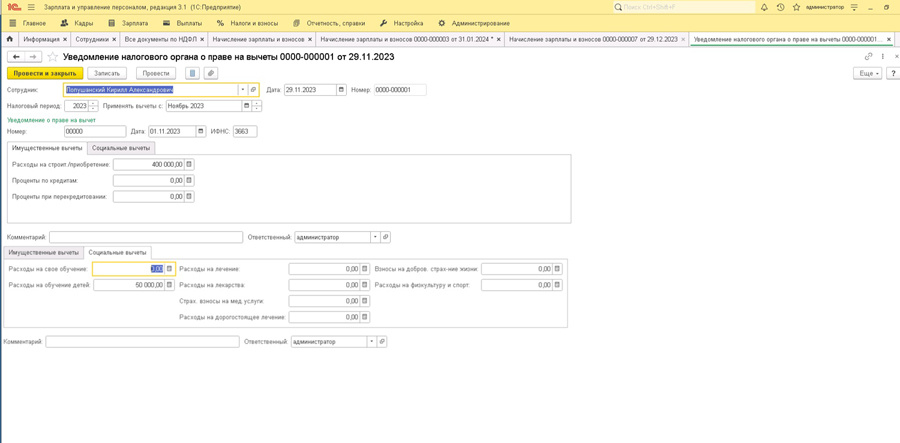Navigate forward with the right arrow
The image size is (900, 443).
coord(33,57)
